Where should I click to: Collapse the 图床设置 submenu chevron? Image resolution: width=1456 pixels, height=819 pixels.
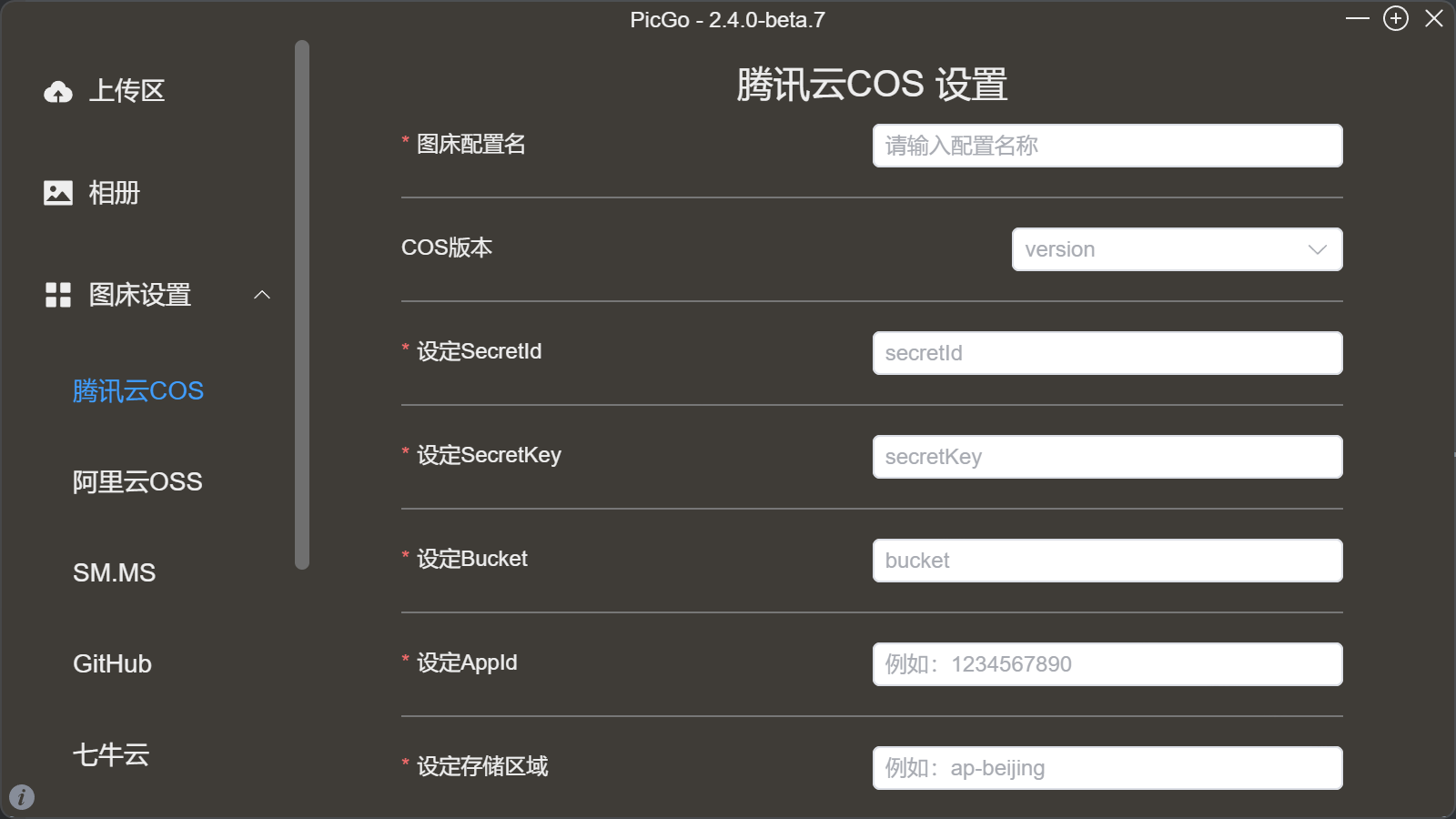tap(262, 295)
